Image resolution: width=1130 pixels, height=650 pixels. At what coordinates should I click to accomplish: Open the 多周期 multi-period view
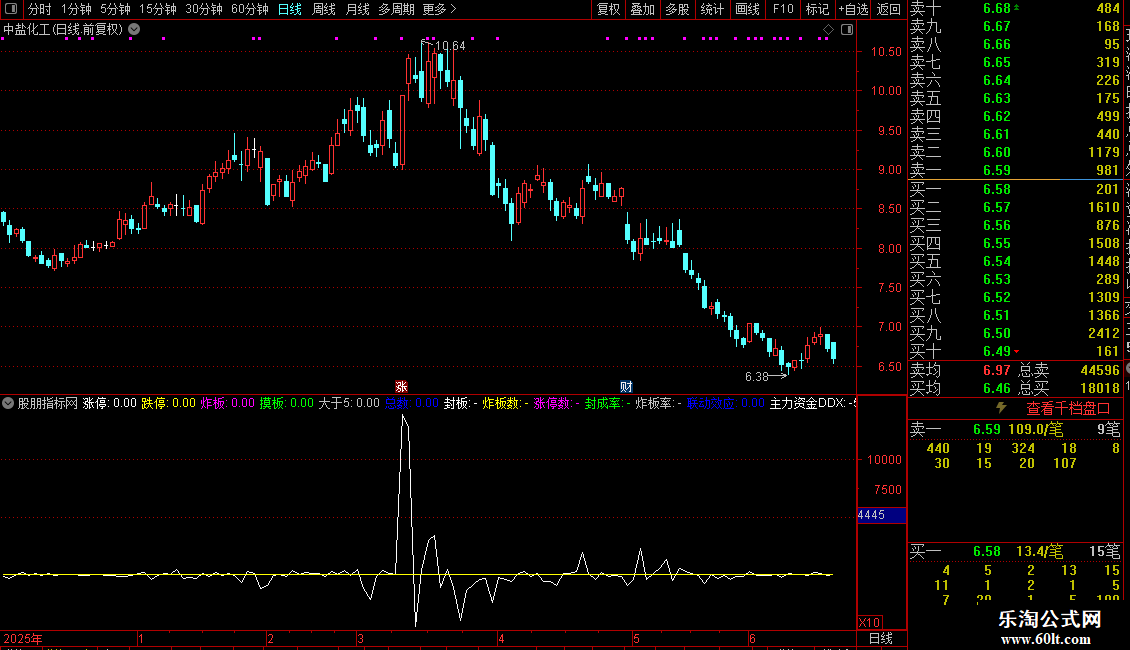[x=396, y=9]
